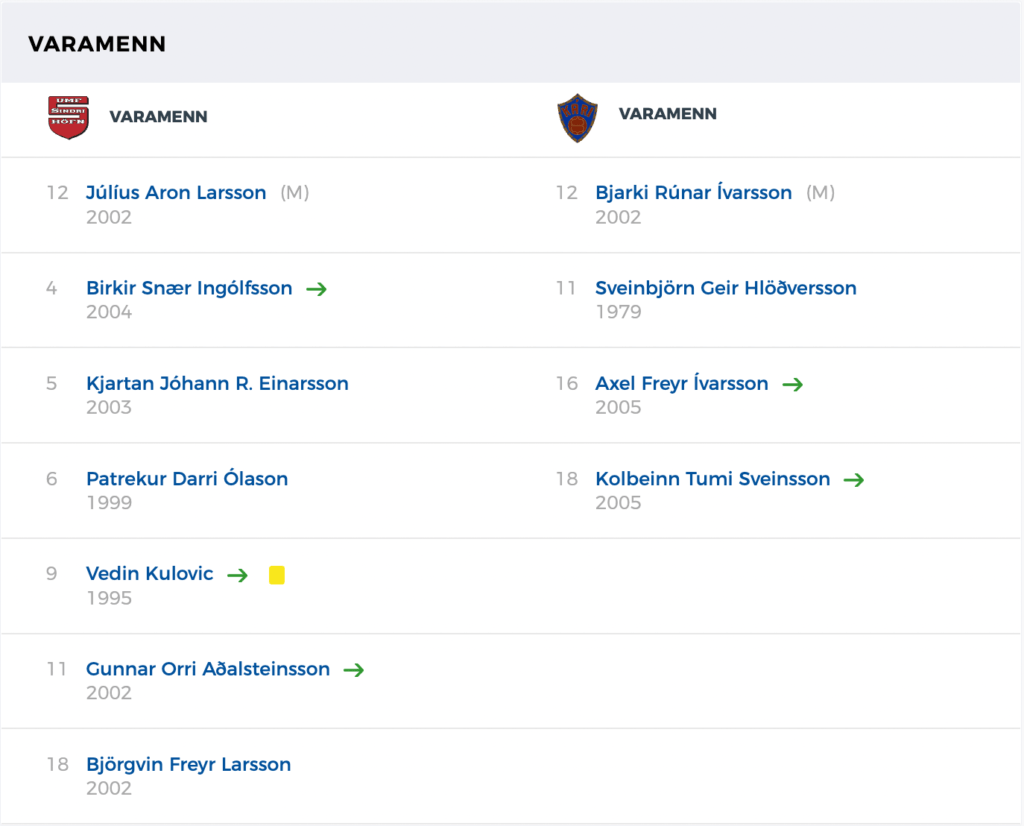Click the red Sindri club crest

point(69,118)
